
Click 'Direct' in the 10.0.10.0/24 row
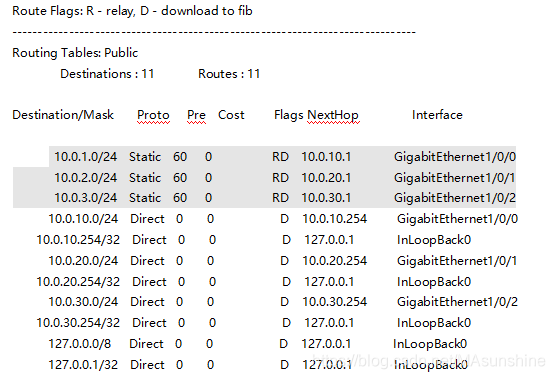click(147, 219)
